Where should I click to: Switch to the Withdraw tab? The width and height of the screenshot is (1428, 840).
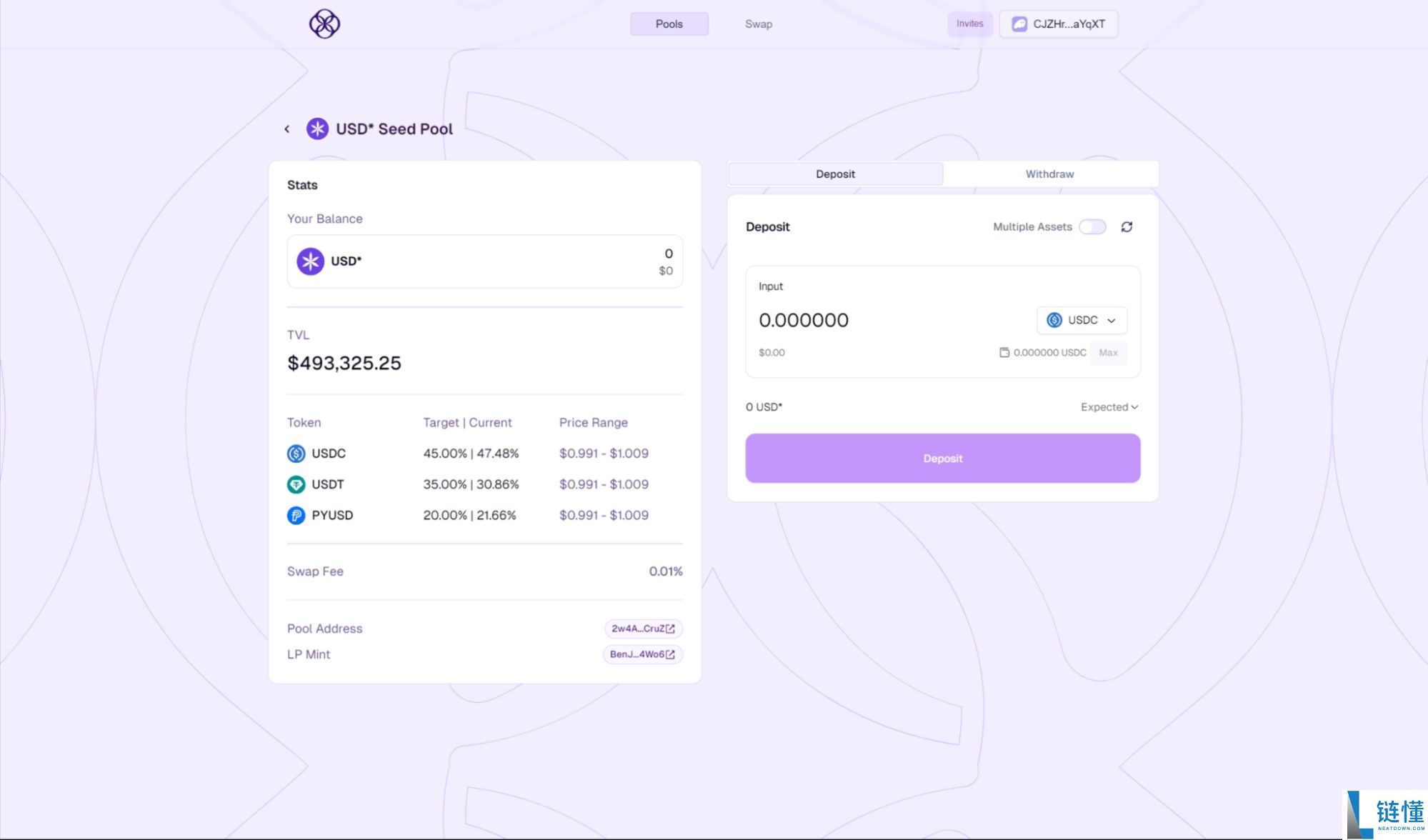pos(1049,174)
